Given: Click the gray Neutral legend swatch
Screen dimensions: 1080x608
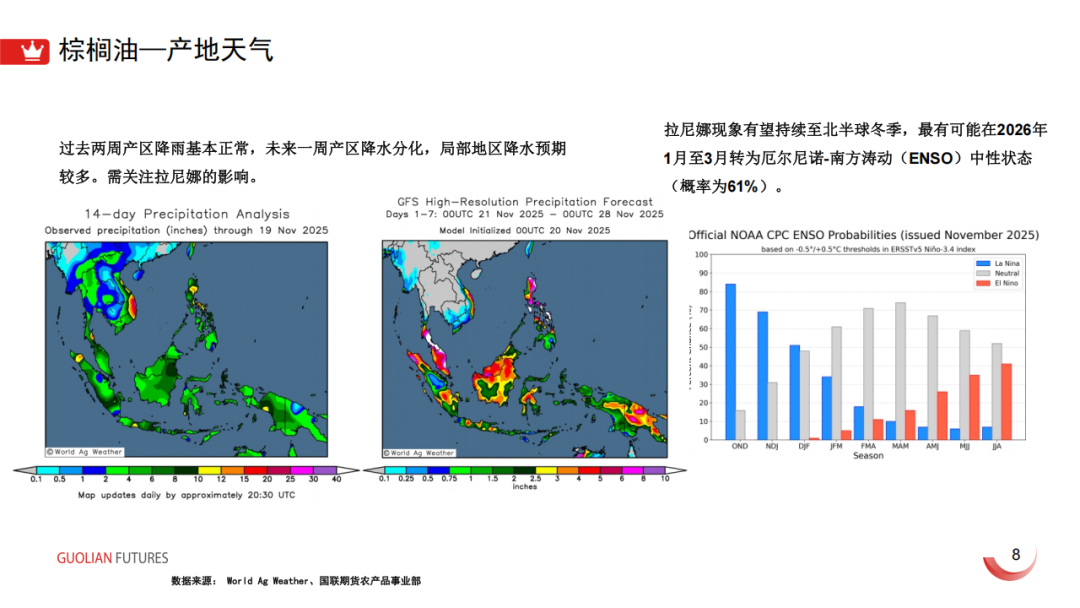Looking at the screenshot, I should pyautogui.click(x=983, y=273).
